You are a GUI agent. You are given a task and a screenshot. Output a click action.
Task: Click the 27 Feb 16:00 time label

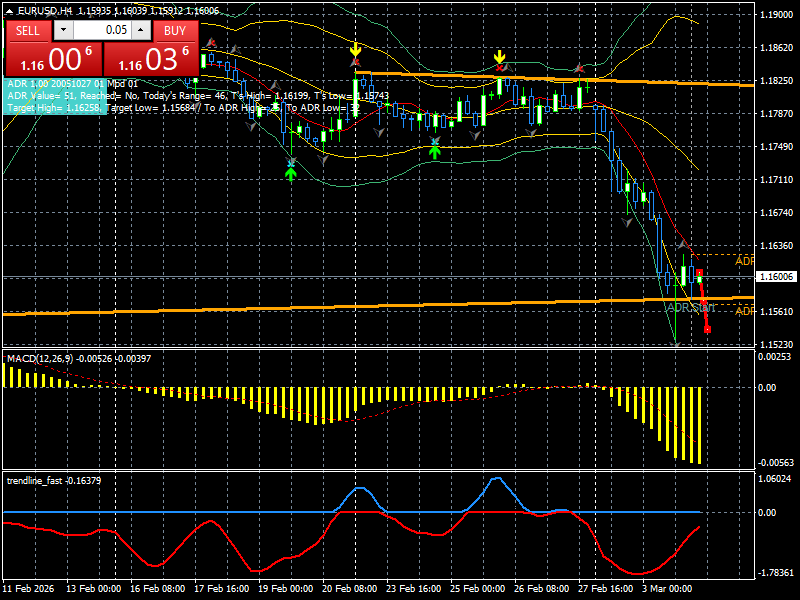tap(606, 588)
